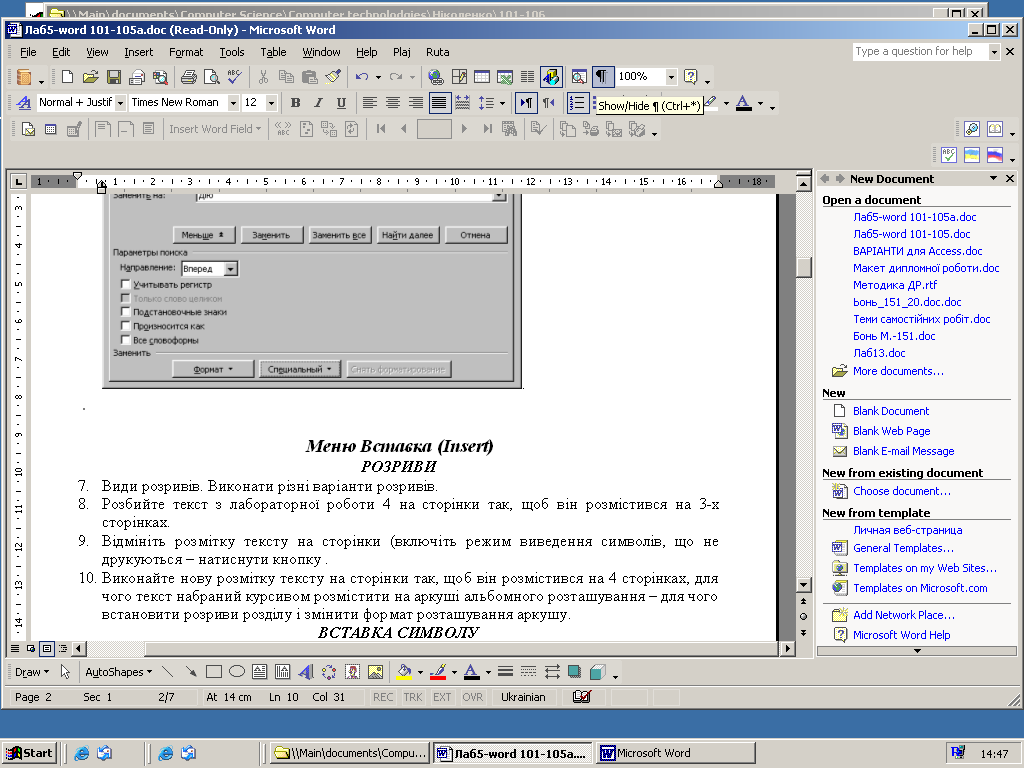Screen dimensions: 1024x768
Task: Open Лаб13.doc from task pane
Action: (879, 353)
